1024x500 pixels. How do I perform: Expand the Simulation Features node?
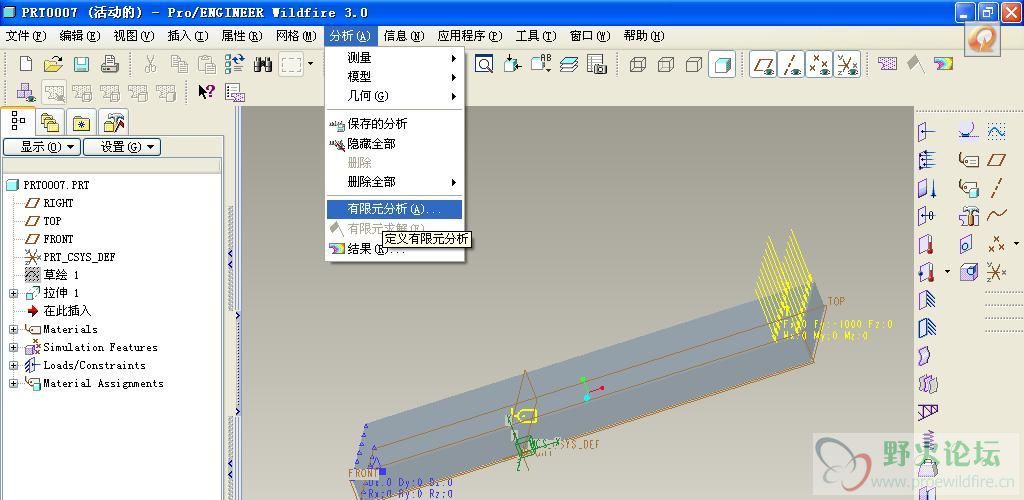(13, 348)
